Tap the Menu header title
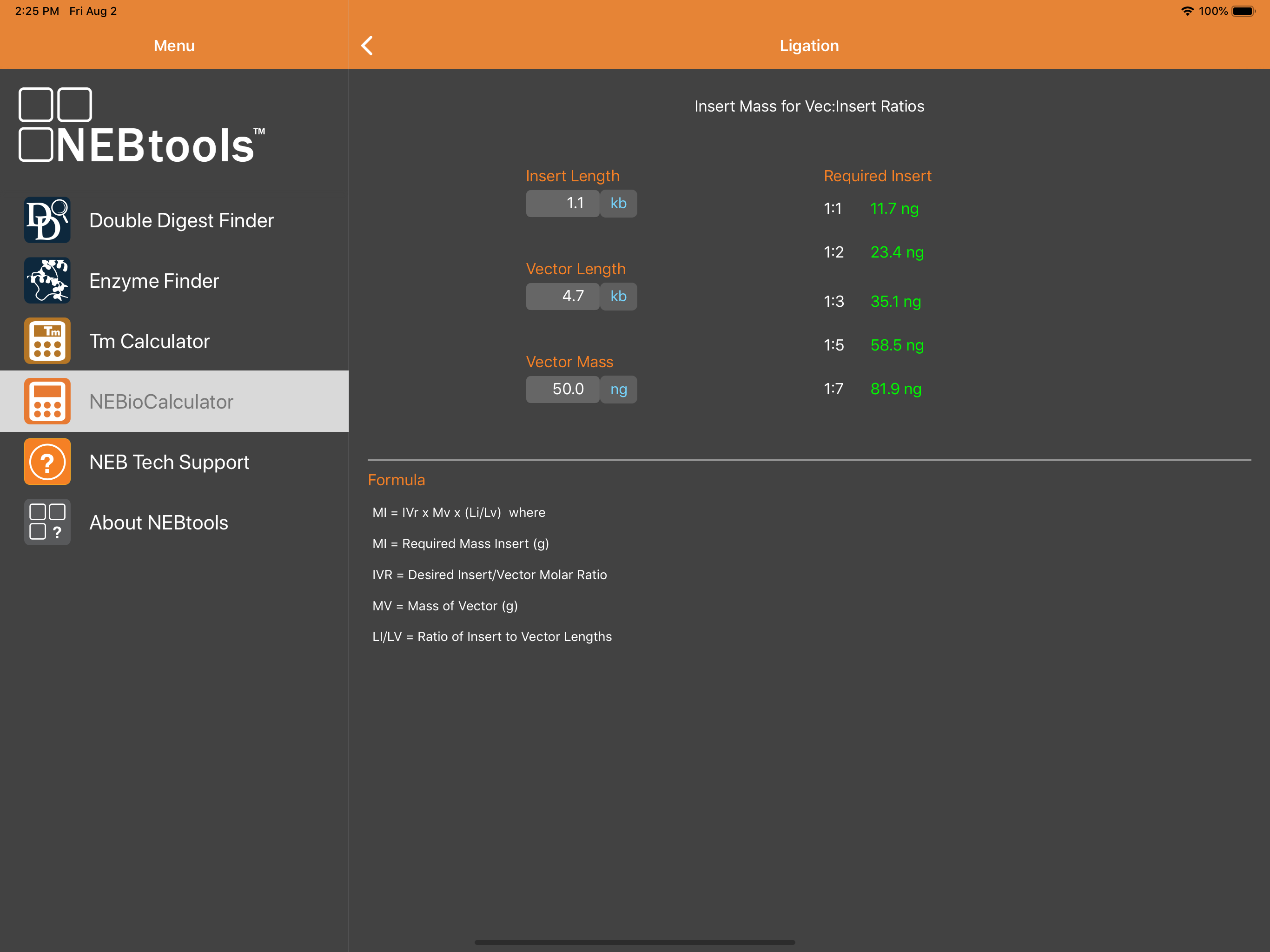1270x952 pixels. click(174, 46)
